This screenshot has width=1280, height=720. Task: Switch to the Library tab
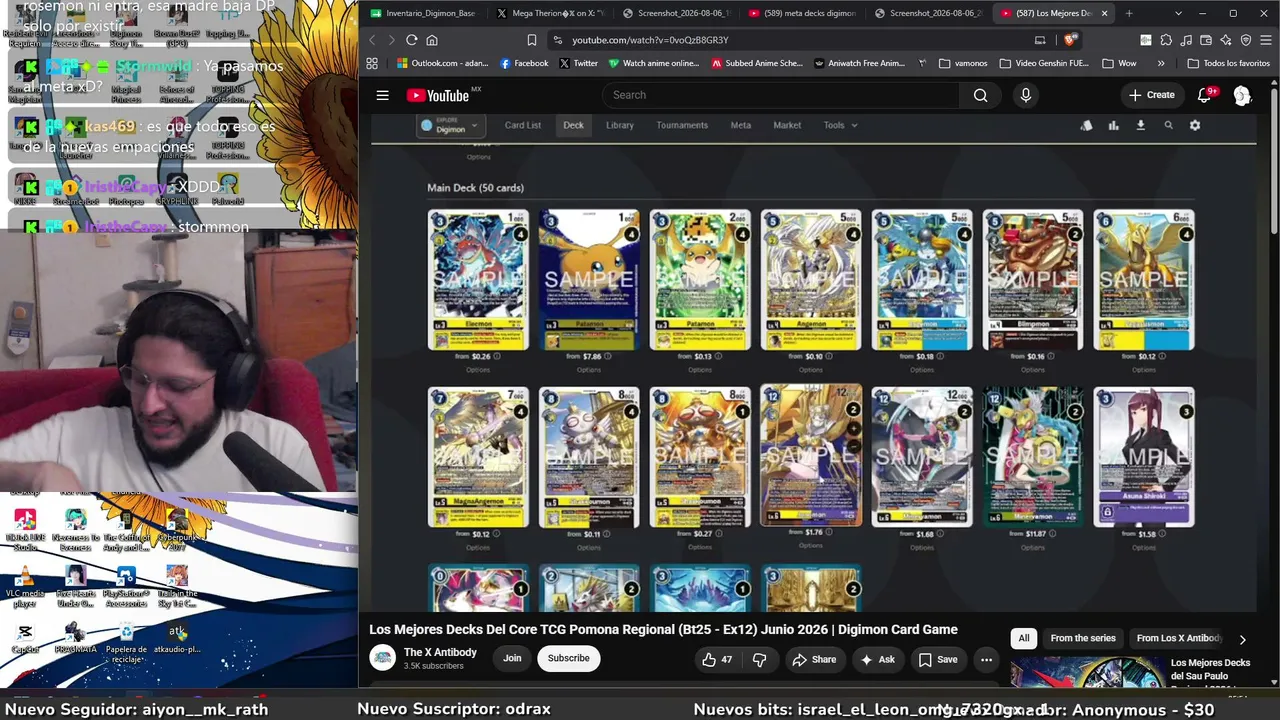(620, 125)
